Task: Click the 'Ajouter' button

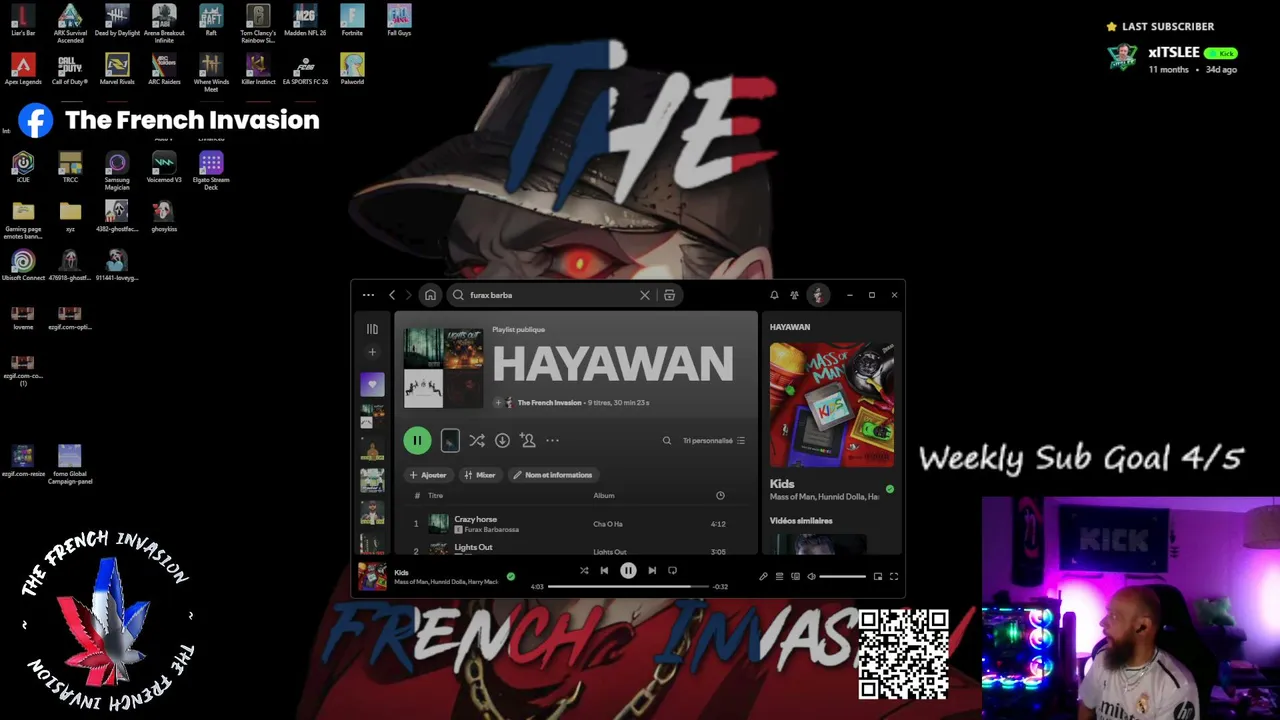Action: point(428,475)
